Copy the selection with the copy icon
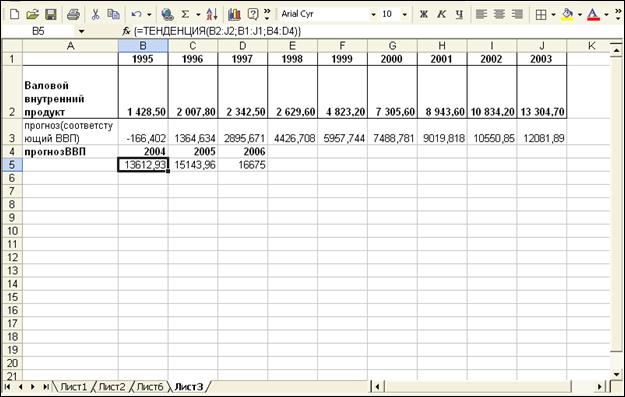 coord(114,15)
